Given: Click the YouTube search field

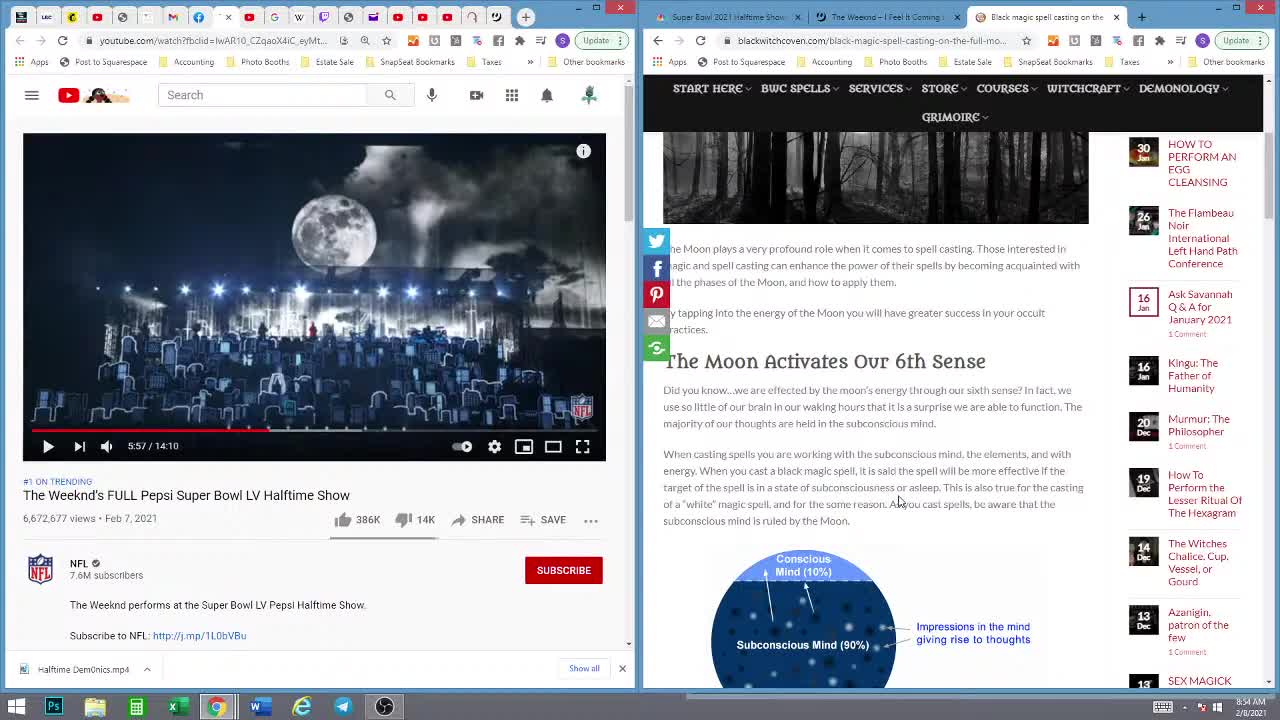Looking at the screenshot, I should 264,95.
